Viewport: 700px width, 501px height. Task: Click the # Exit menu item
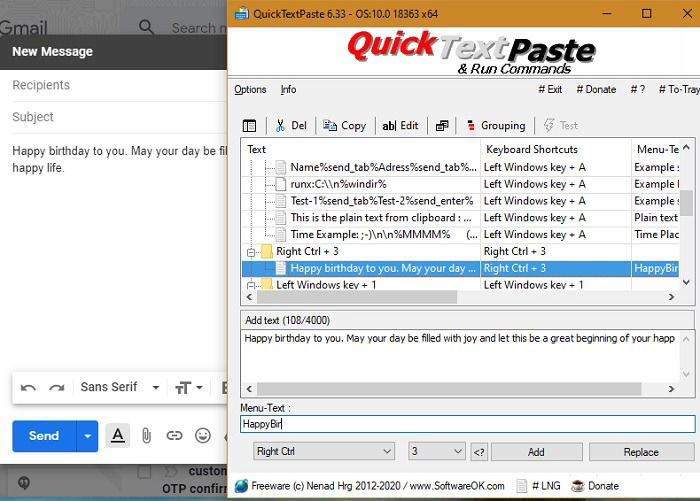coord(550,89)
